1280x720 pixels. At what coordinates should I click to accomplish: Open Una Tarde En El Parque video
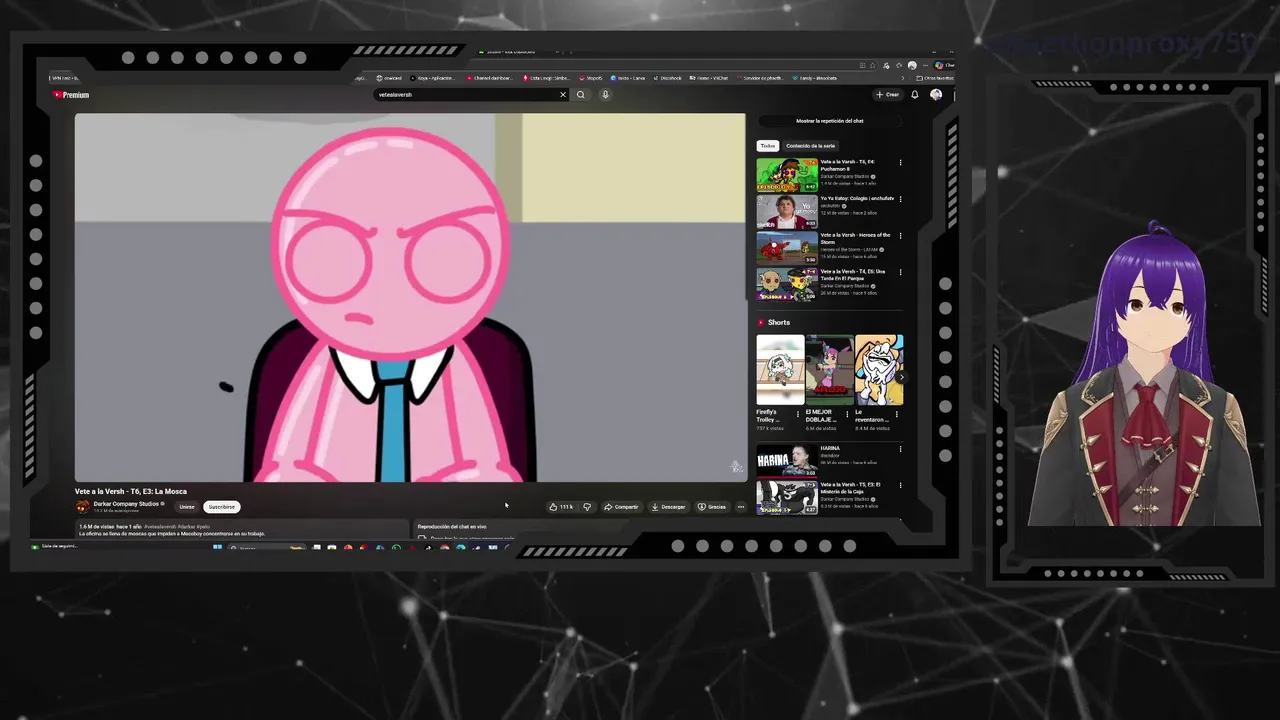786,284
